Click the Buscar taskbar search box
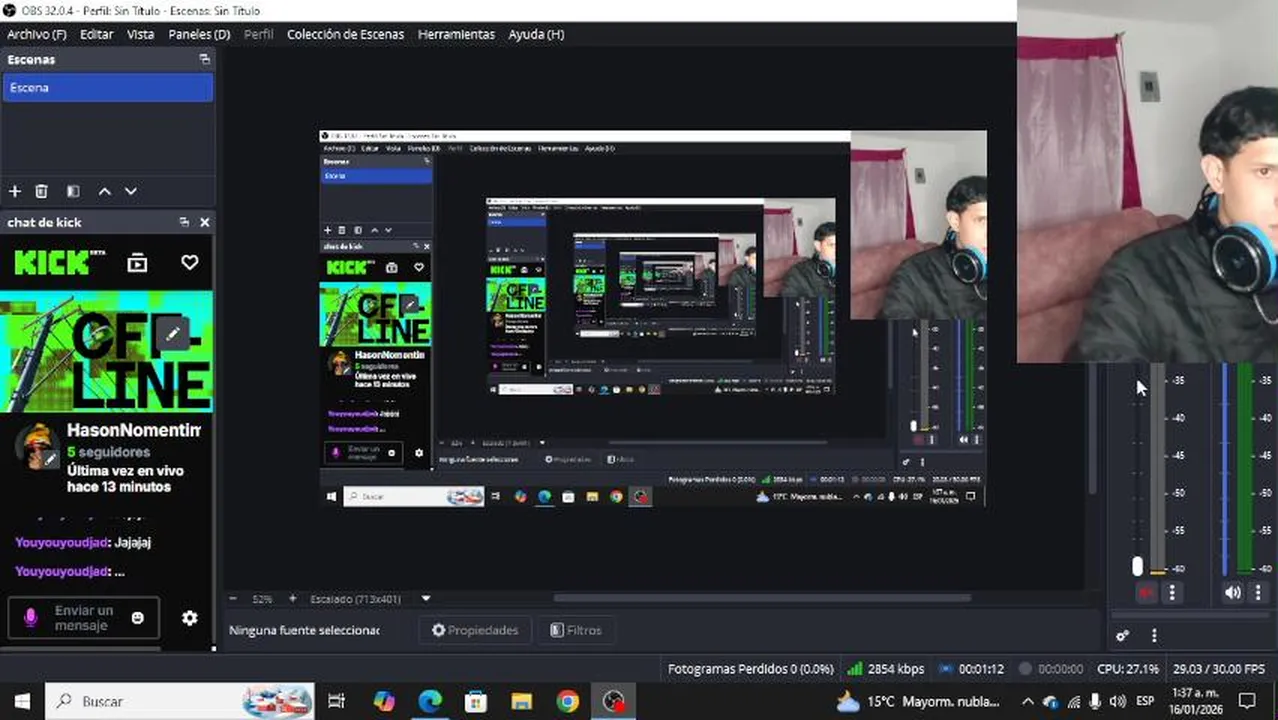 point(180,701)
